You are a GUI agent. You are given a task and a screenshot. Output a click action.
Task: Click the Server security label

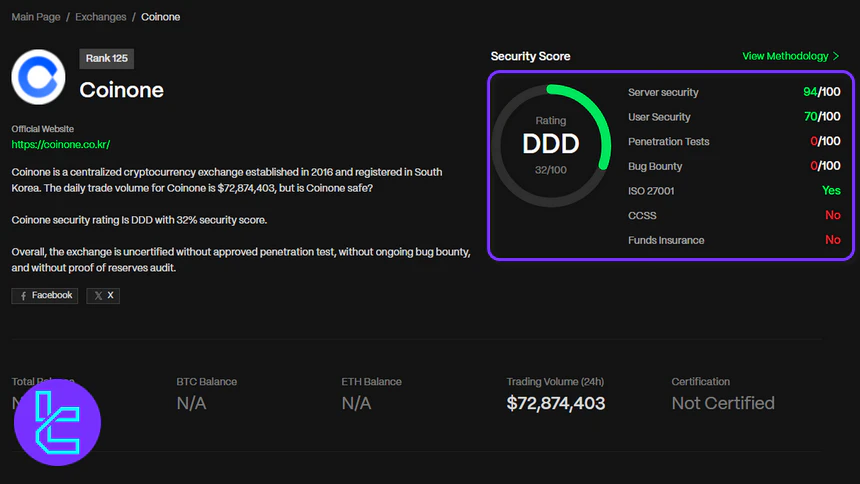663,92
